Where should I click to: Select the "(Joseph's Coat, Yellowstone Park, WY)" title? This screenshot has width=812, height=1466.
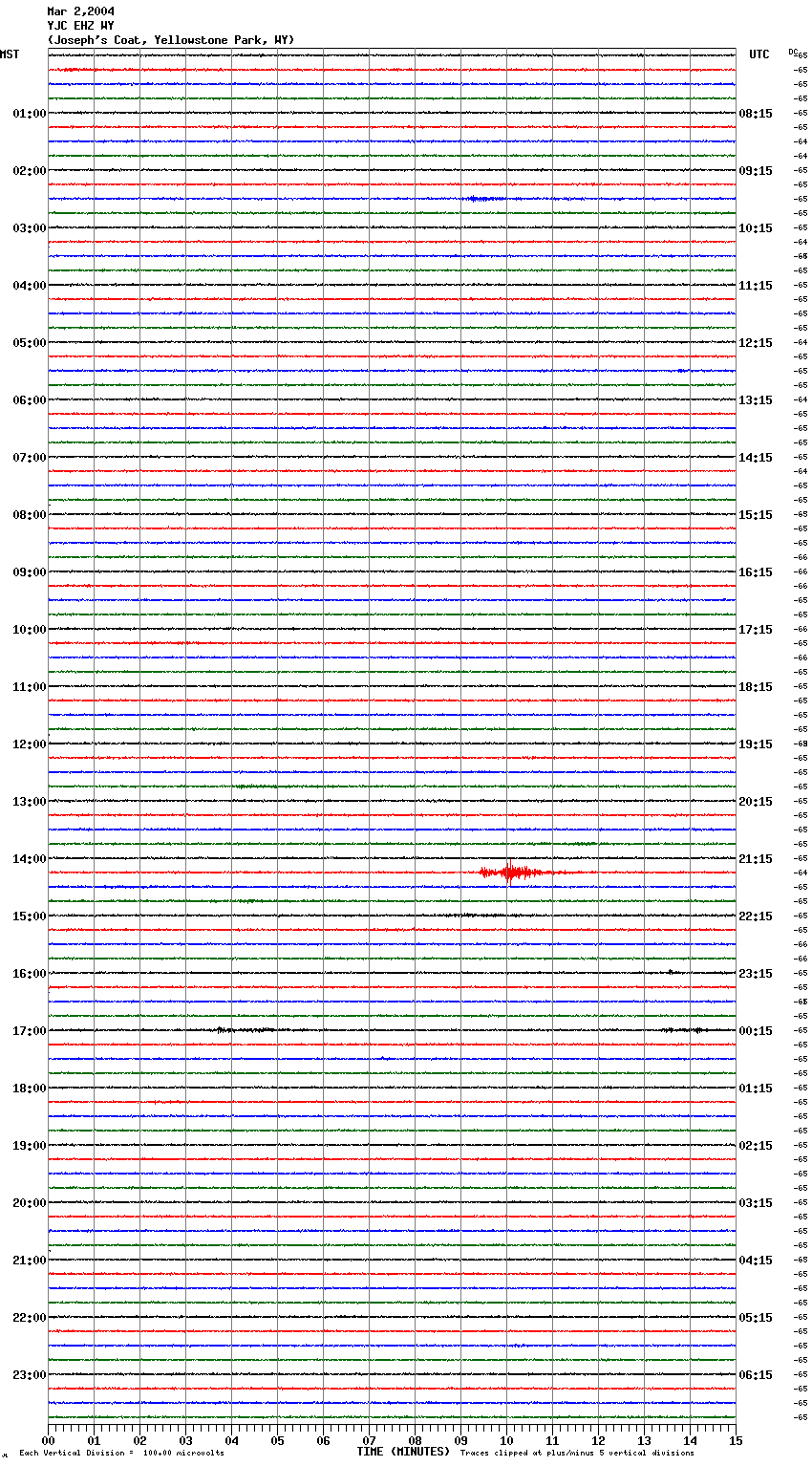pyautogui.click(x=171, y=40)
